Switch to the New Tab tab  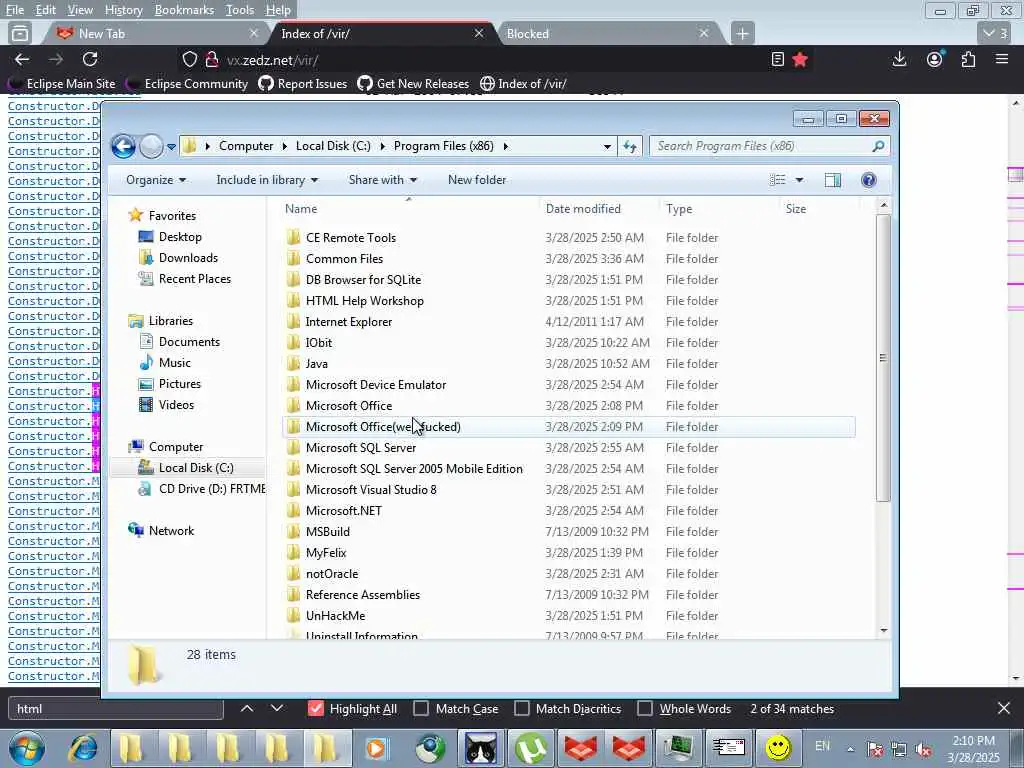coord(155,33)
